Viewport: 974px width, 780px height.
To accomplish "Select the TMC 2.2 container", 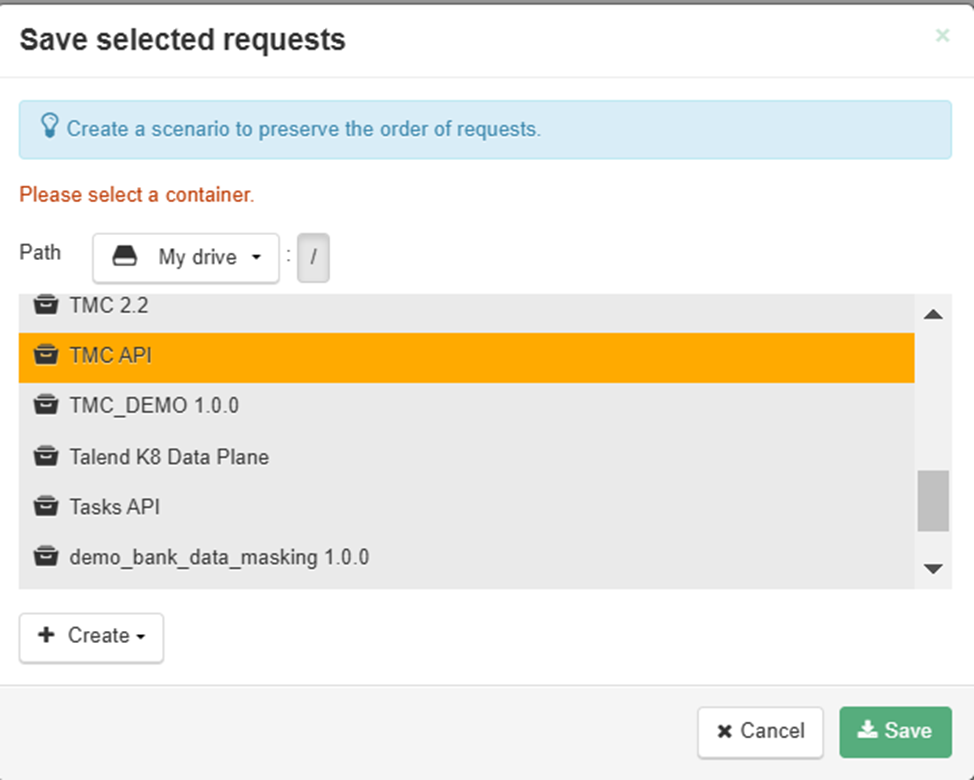I will pos(108,306).
